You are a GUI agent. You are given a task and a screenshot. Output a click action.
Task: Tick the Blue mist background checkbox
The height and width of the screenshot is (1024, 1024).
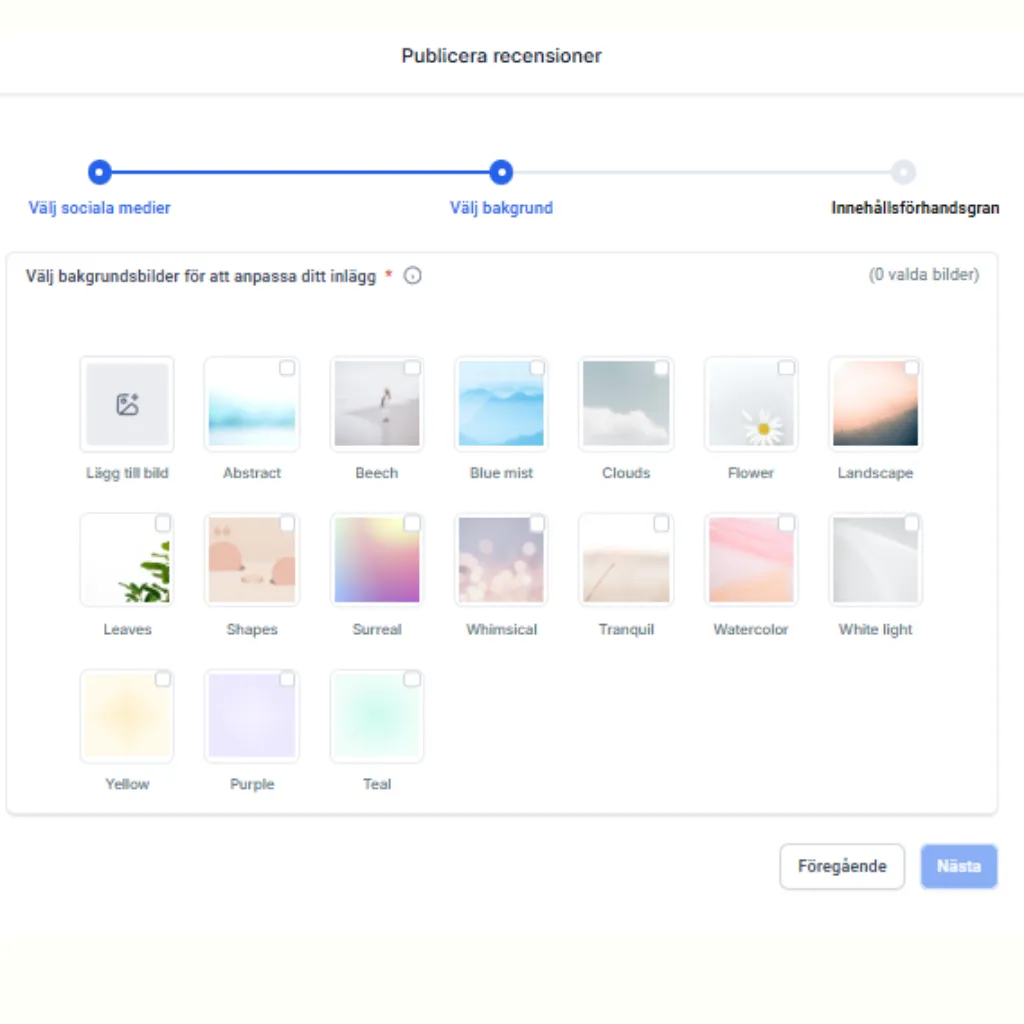(x=537, y=368)
